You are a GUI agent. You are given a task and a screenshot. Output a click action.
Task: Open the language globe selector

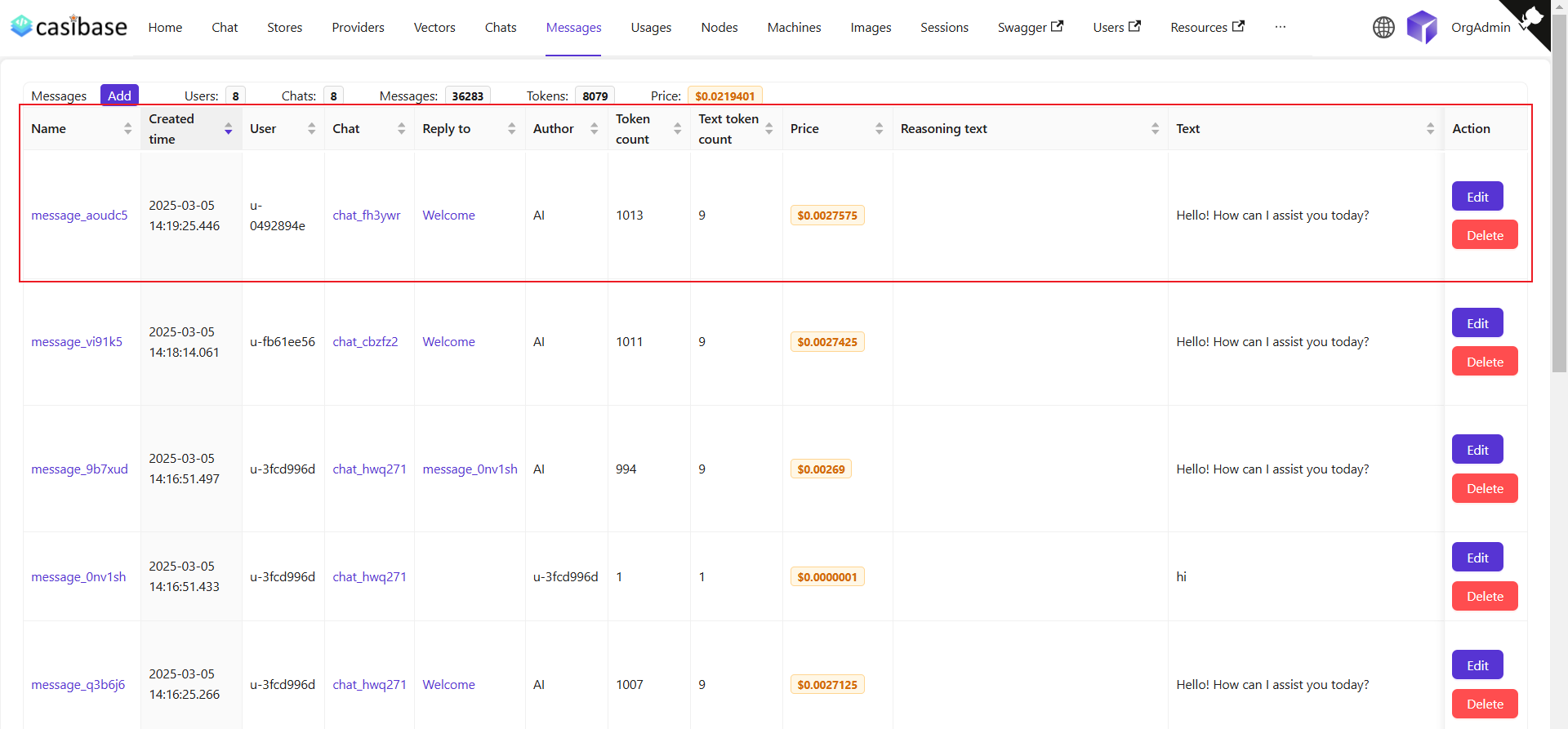click(1383, 27)
